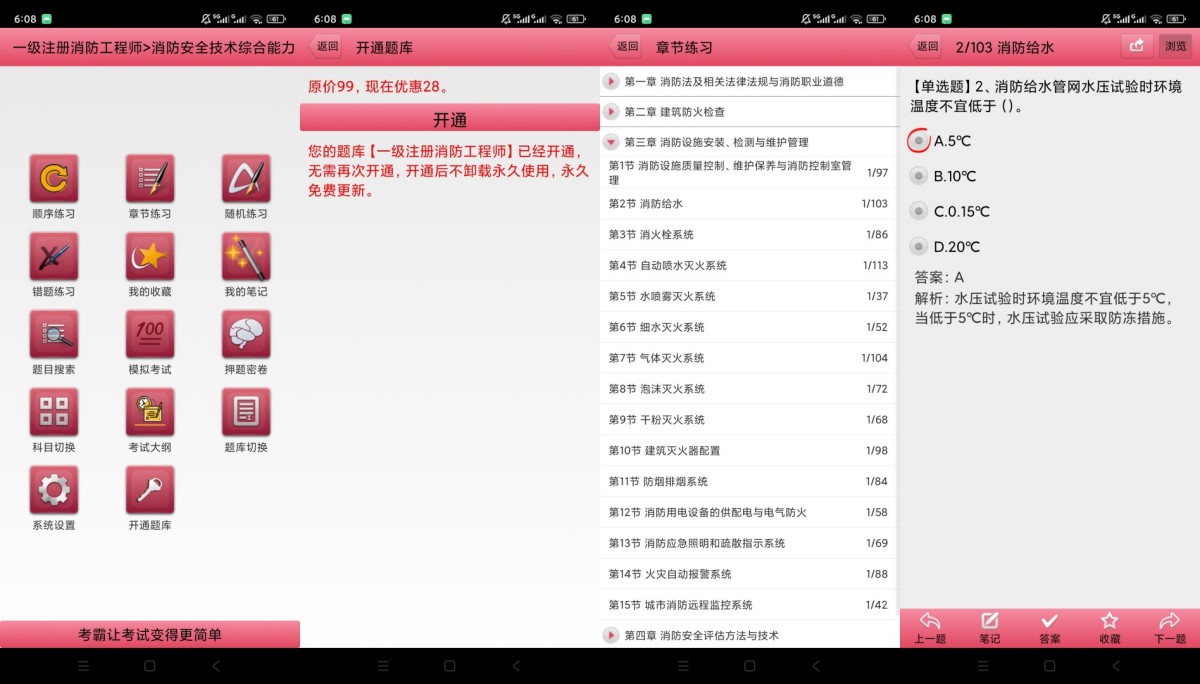The height and width of the screenshot is (684, 1200).
Task: Expand 第四章 消防安全评估方法与技术
Action: [750, 635]
